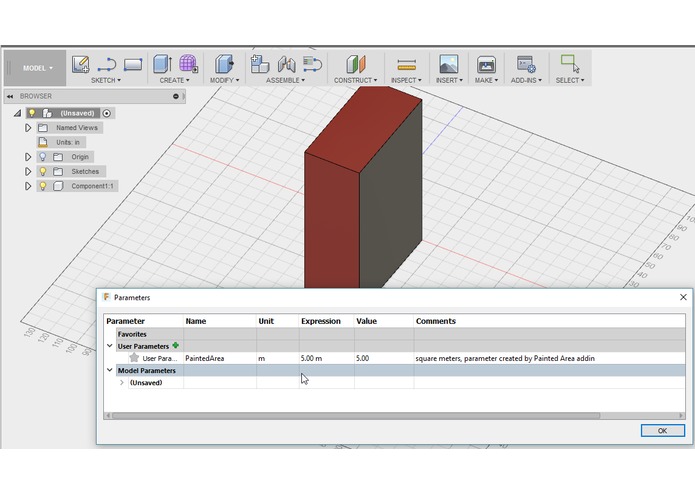Click the PaintedArea expression field 5.00 m
Viewport: 695px width, 494px height.
[x=326, y=358]
